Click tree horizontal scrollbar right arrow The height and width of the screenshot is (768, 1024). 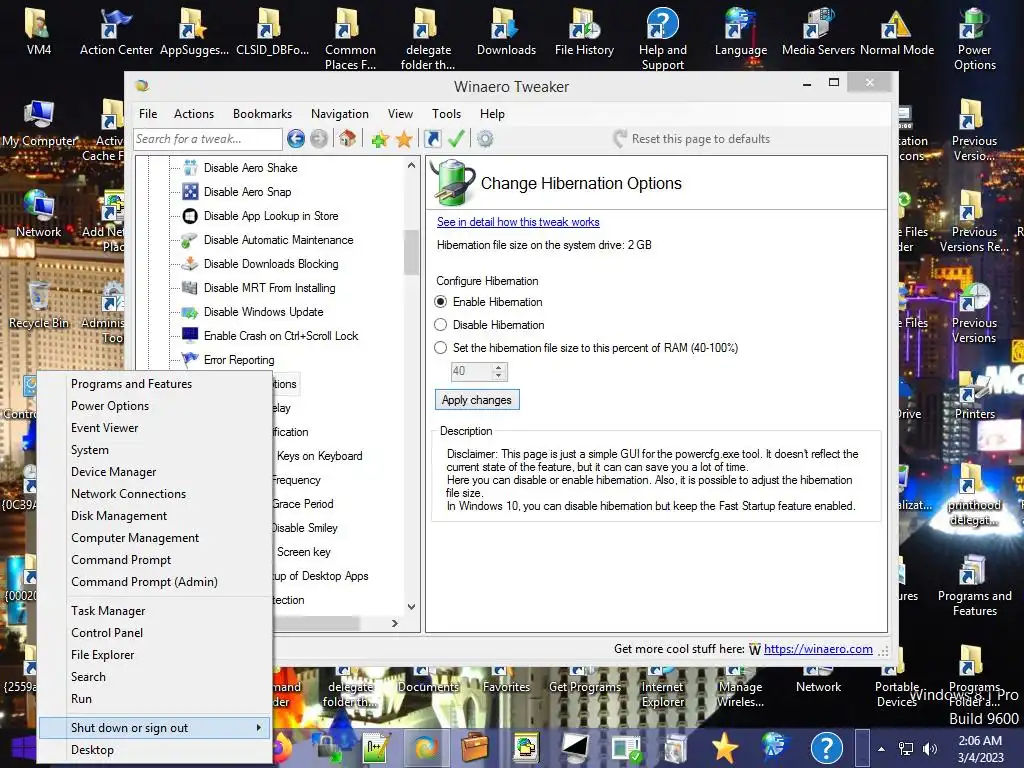[394, 624]
